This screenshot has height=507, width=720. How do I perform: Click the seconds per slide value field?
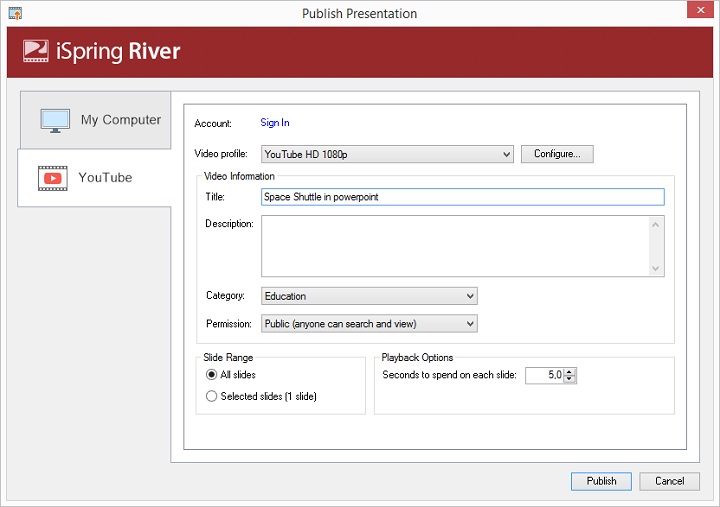click(544, 375)
